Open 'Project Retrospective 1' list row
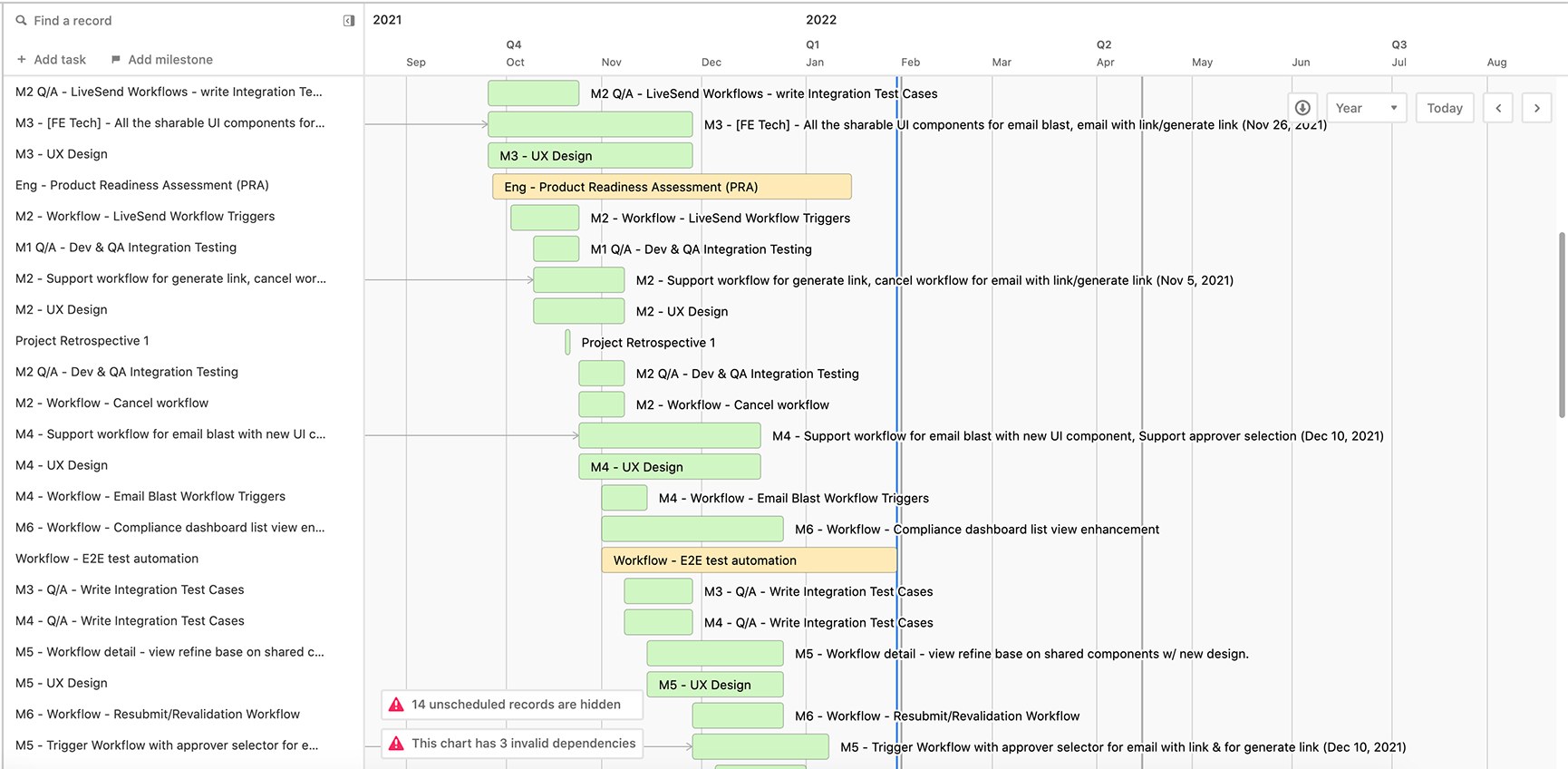The height and width of the screenshot is (769, 1568). click(x=182, y=340)
